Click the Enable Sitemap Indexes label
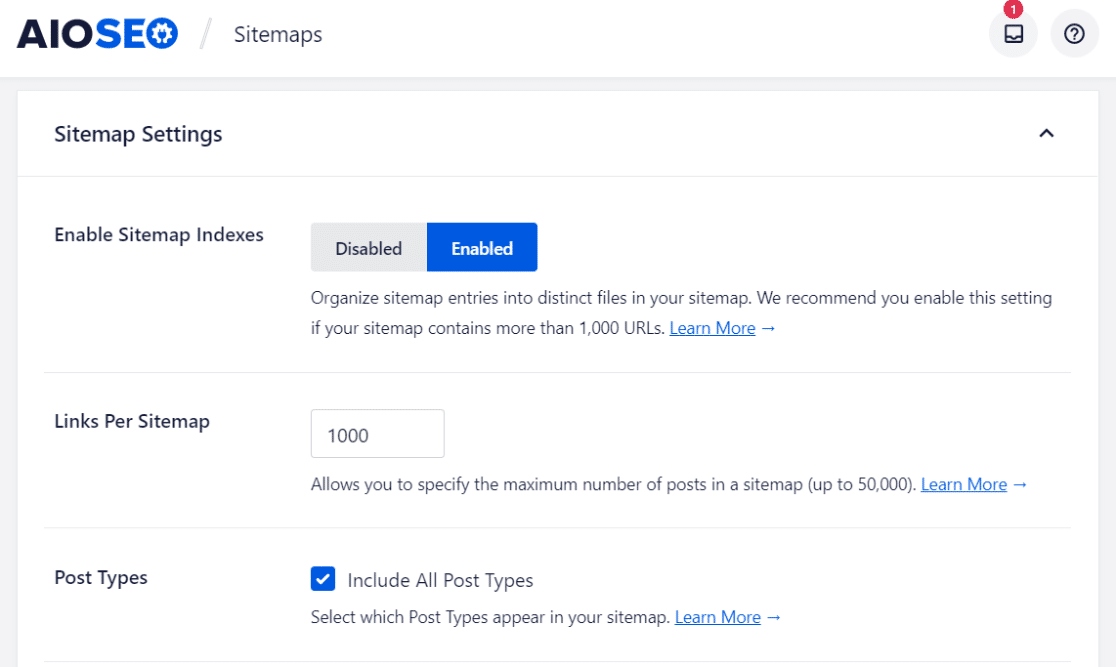 [x=158, y=234]
